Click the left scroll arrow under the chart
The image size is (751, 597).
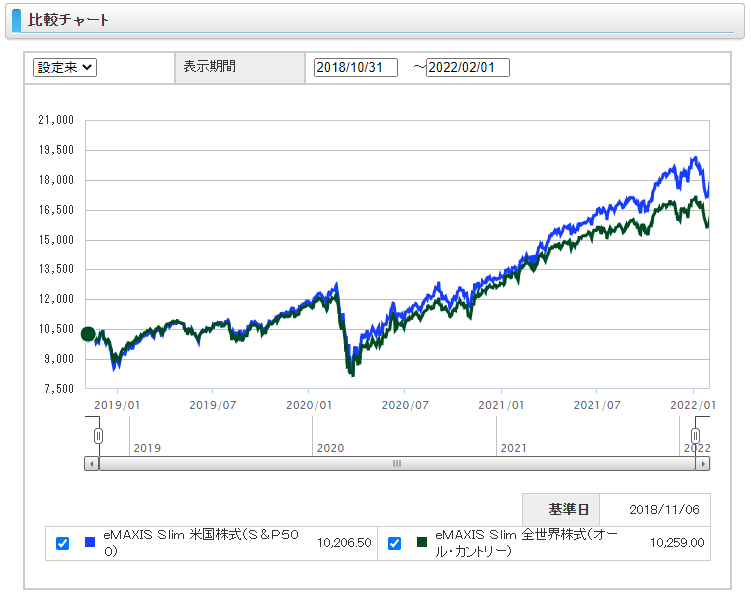coord(92,464)
